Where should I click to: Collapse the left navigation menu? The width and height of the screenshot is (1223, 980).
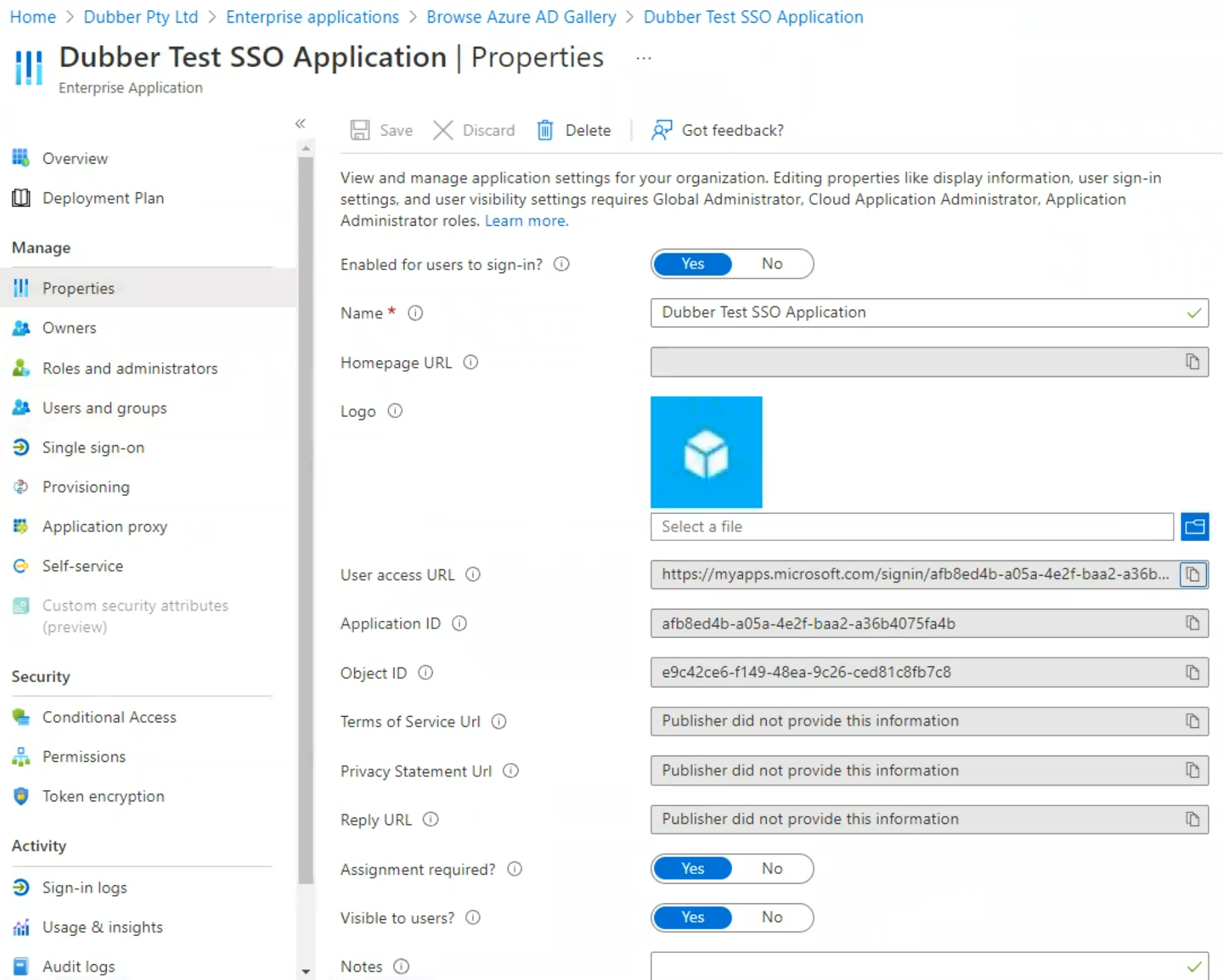tap(300, 124)
